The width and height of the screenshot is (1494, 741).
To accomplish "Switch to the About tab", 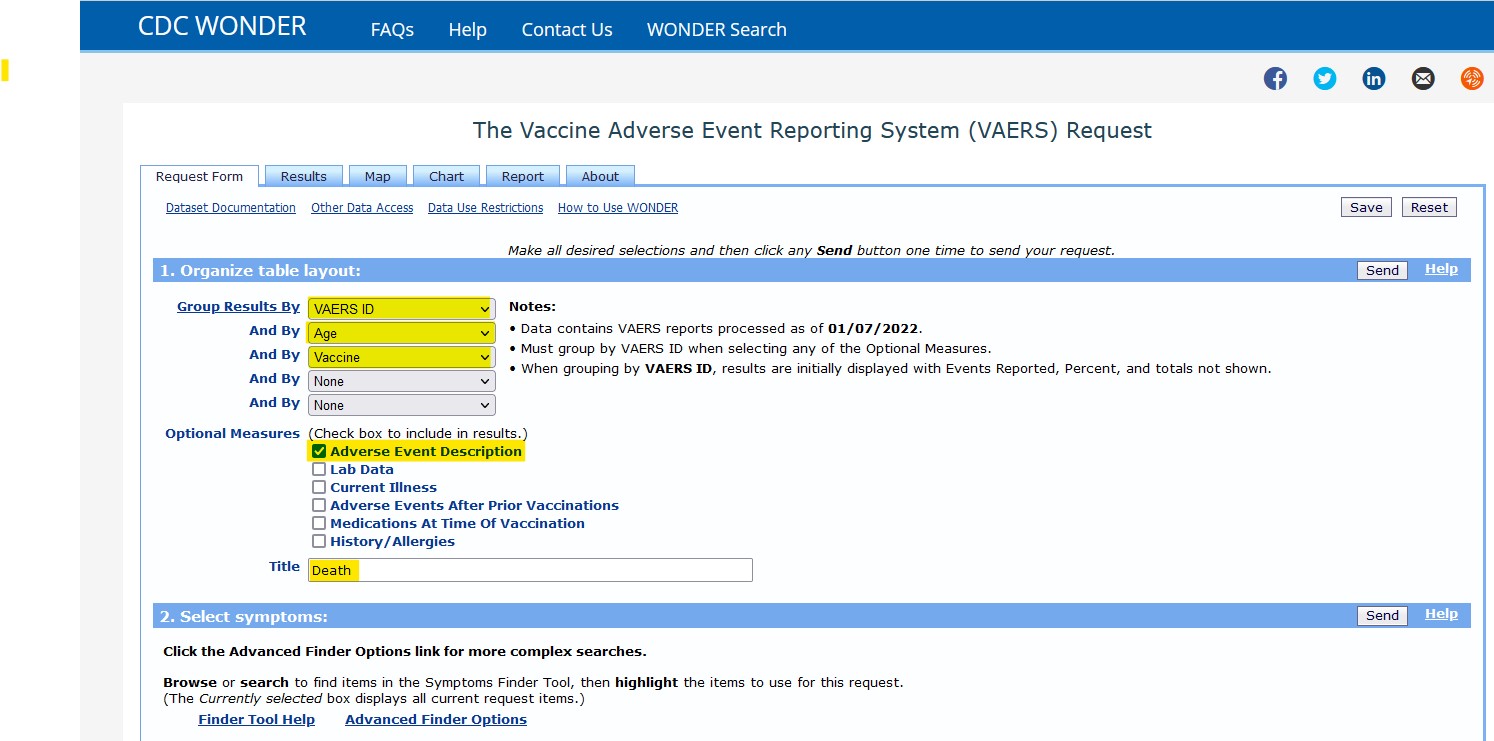I will 600,176.
